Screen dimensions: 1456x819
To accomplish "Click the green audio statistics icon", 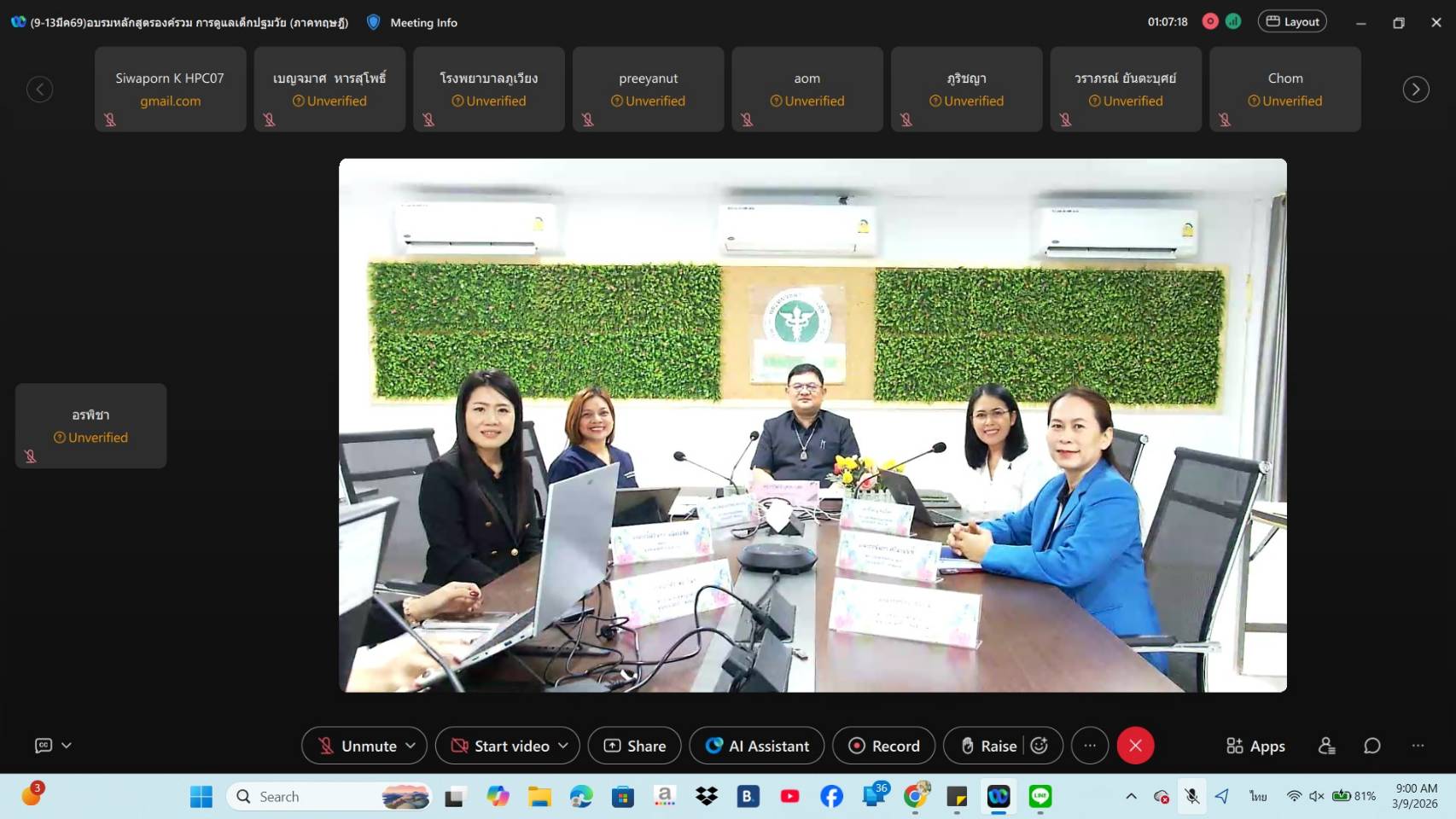I will [1233, 22].
